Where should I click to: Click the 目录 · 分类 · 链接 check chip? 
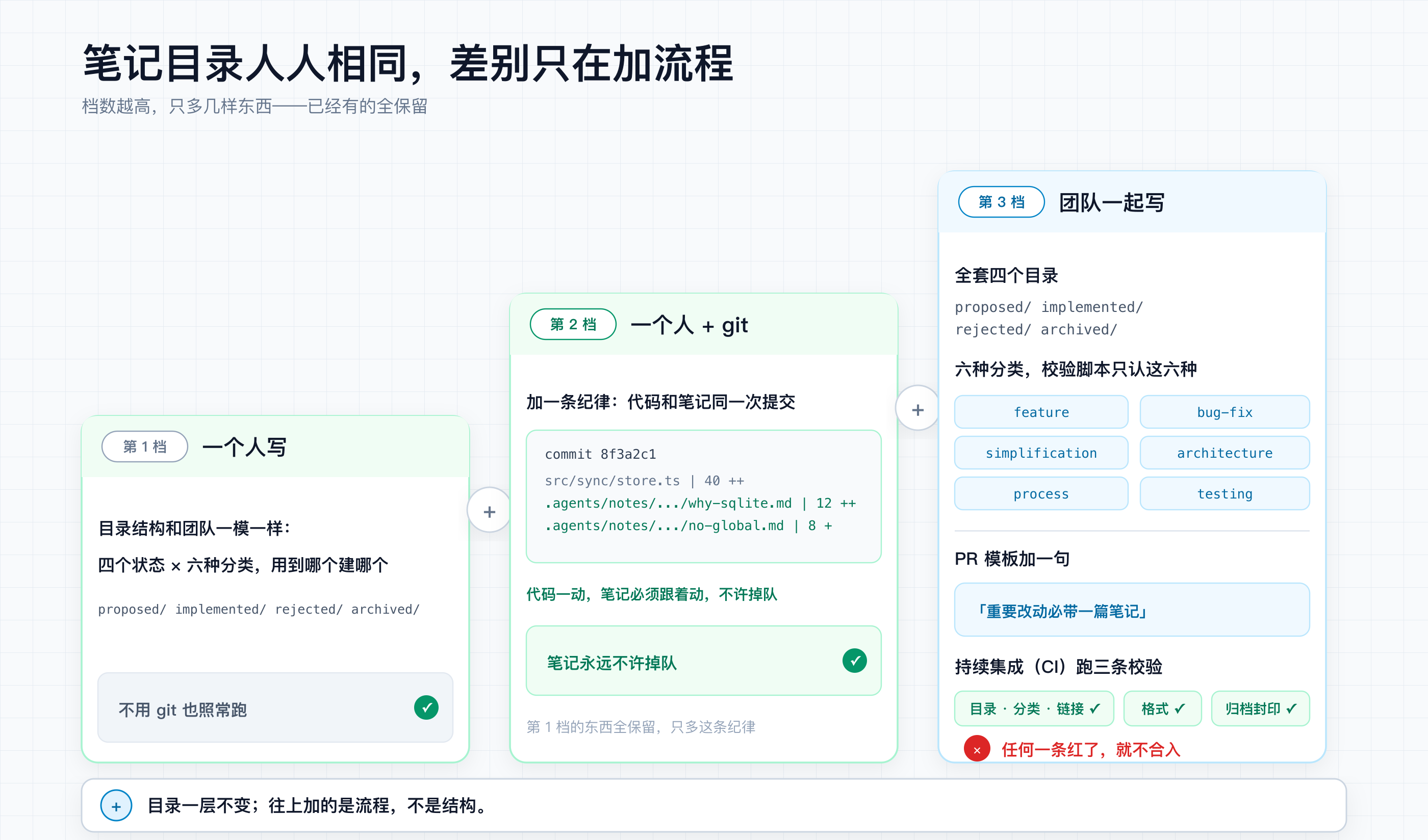pos(1034,708)
